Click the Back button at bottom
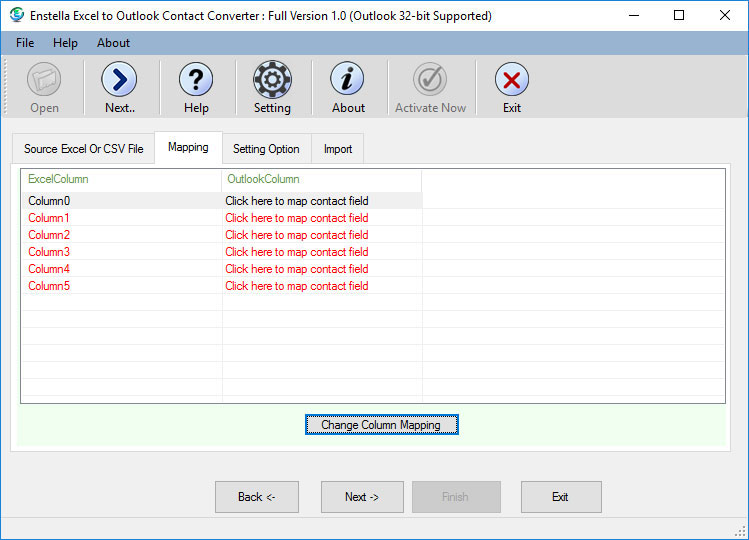749x540 pixels. pos(257,497)
